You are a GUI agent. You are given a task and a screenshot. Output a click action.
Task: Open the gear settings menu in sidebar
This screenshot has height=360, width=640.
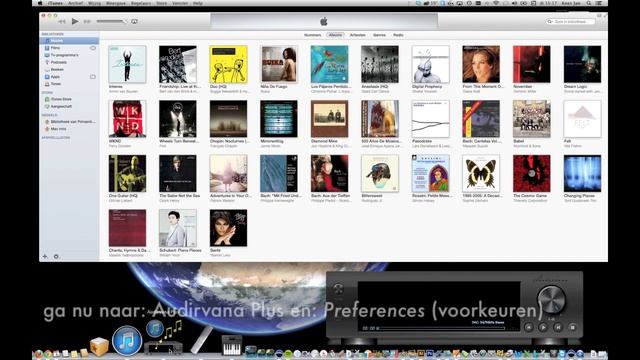(56, 256)
